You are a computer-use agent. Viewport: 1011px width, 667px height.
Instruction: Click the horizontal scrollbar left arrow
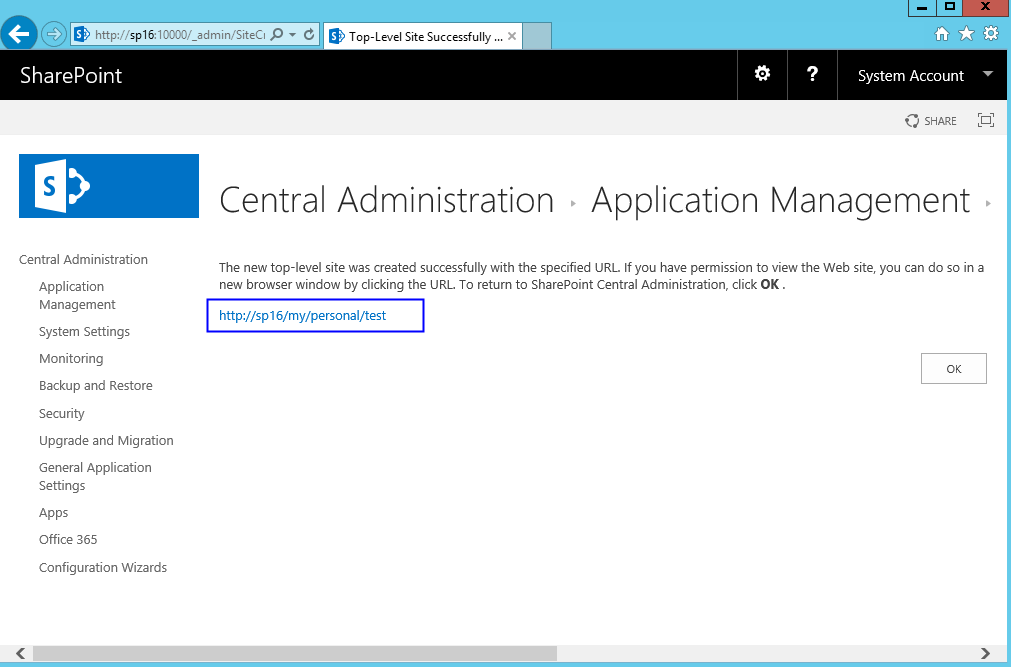click(21, 653)
